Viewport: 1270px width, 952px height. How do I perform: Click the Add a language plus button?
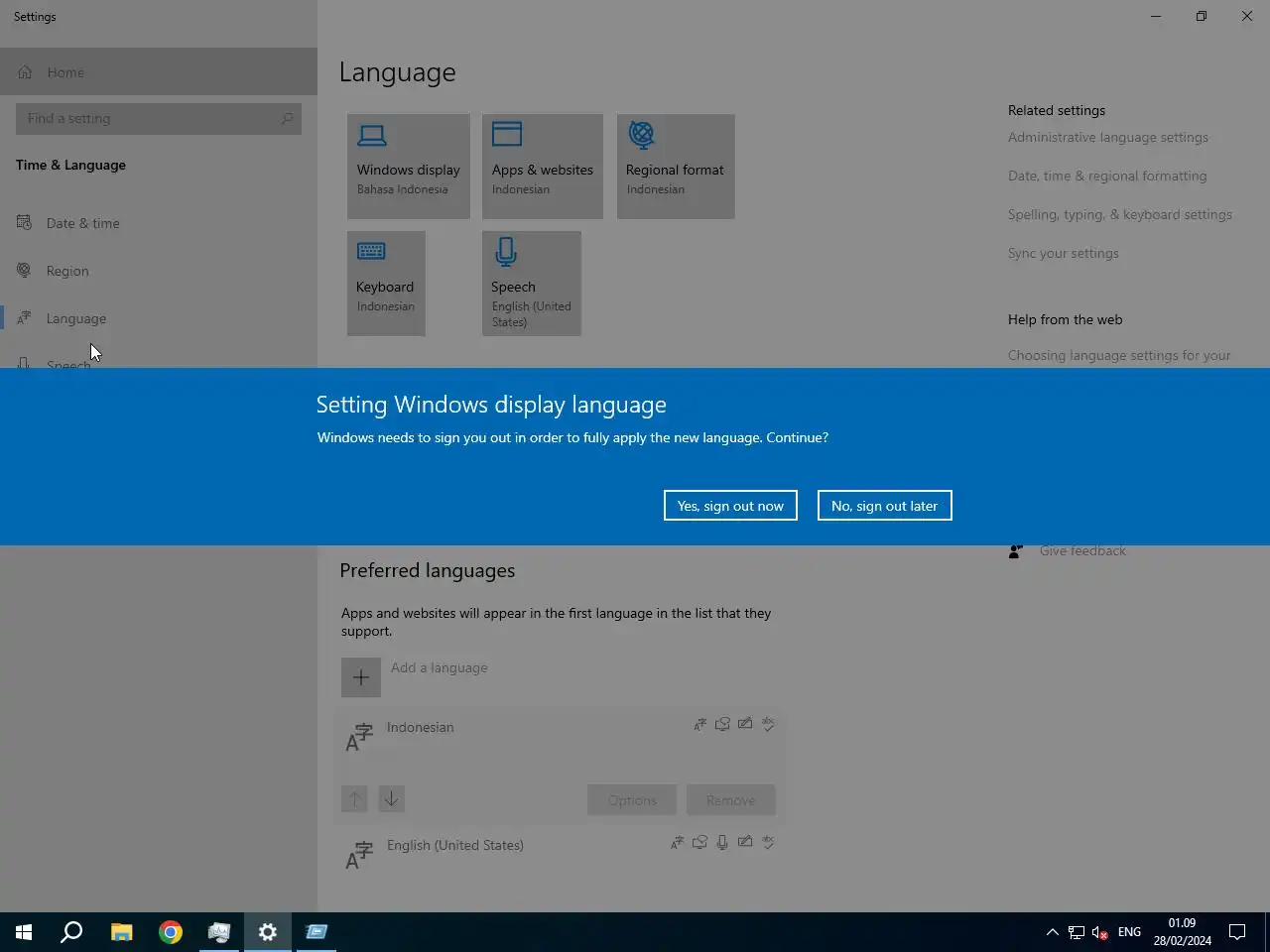(x=361, y=678)
